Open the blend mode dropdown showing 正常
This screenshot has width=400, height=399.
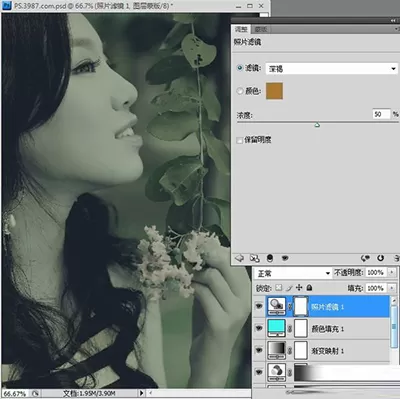[x=293, y=273]
